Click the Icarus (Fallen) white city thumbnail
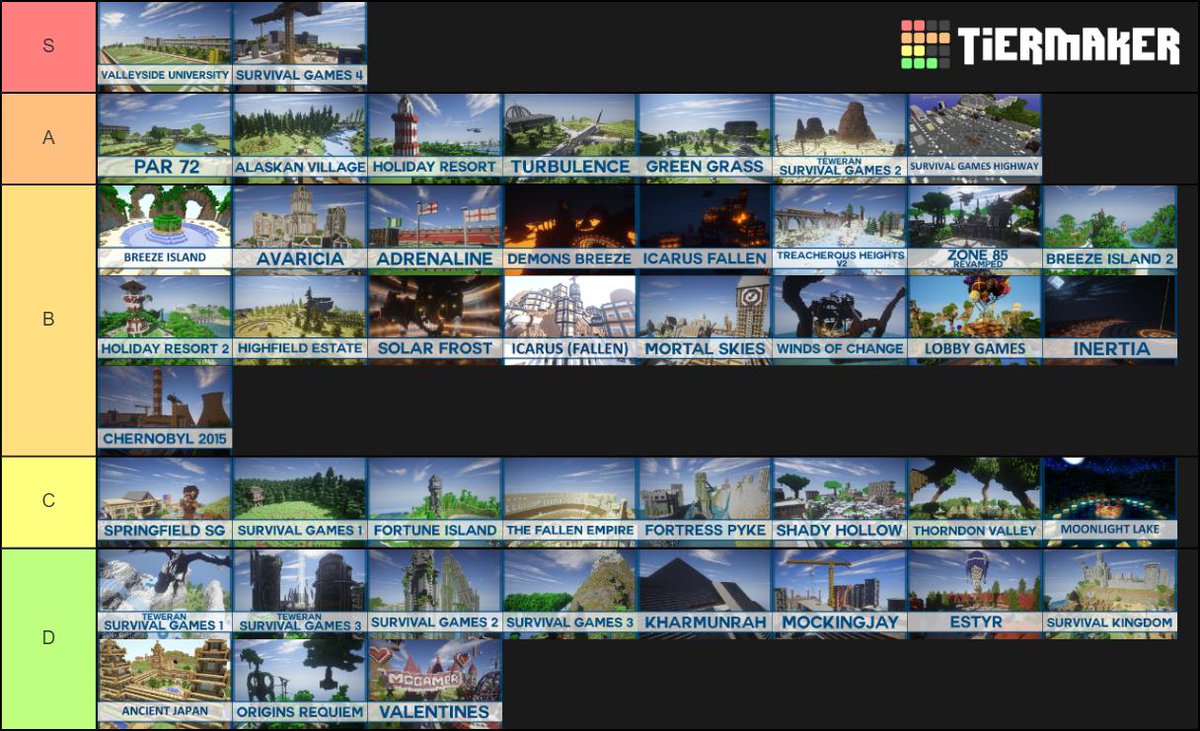This screenshot has width=1200, height=731. point(570,320)
